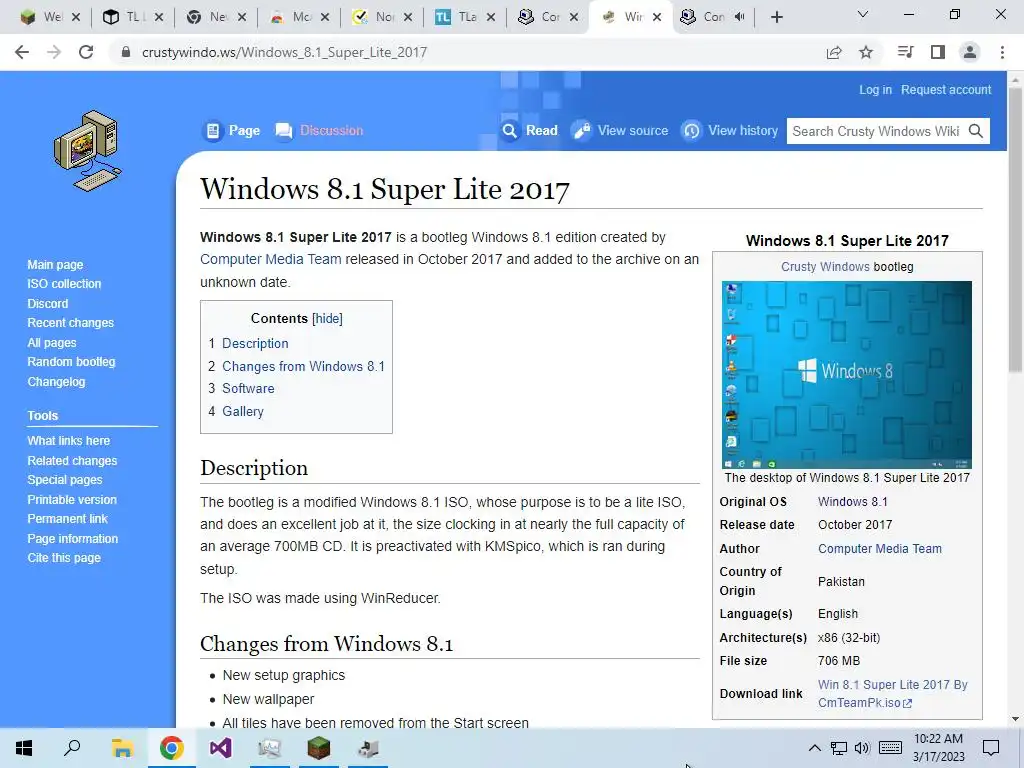Click the Page tab document icon
Screen dimensions: 1024x768
(213, 131)
